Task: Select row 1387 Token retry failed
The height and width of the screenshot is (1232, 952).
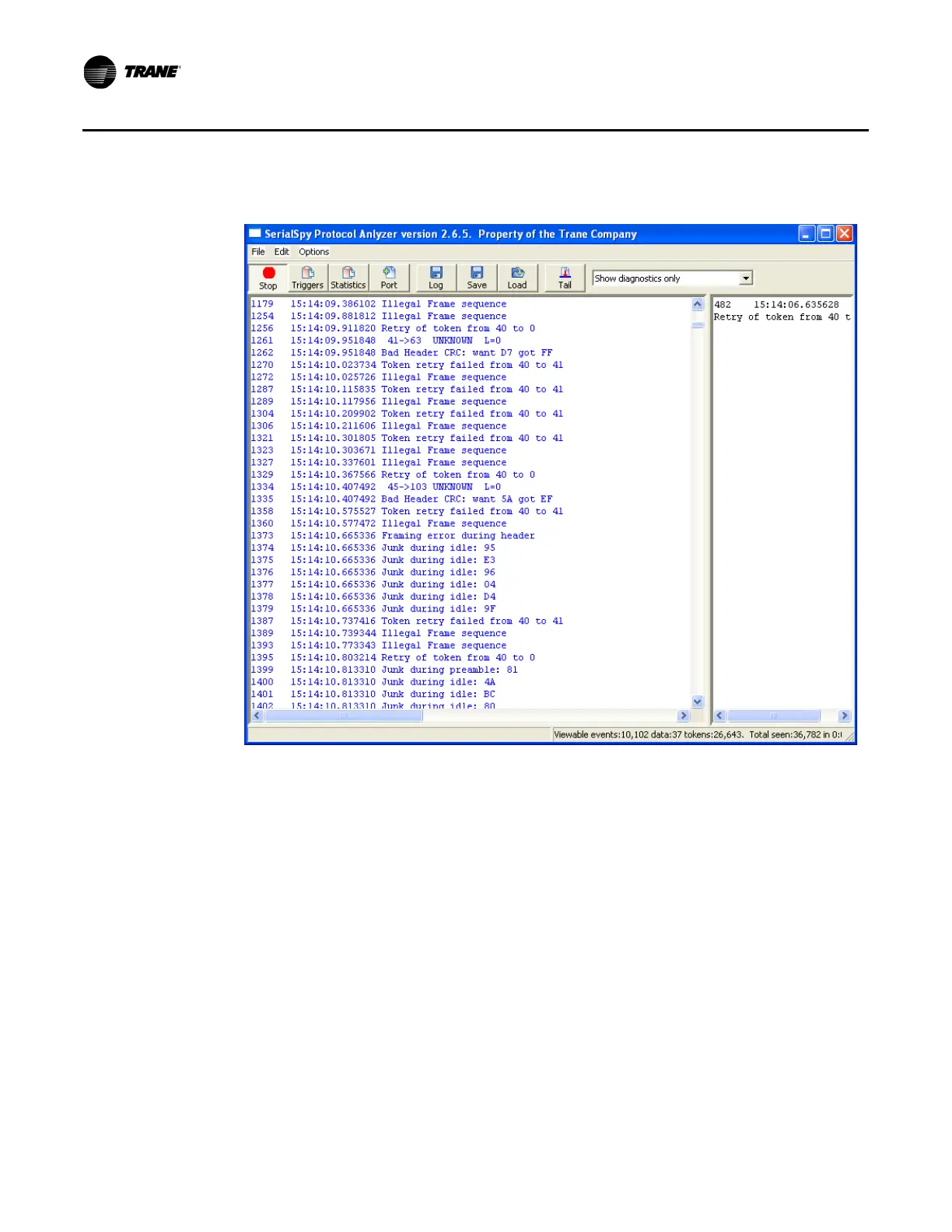Action: [x=407, y=621]
